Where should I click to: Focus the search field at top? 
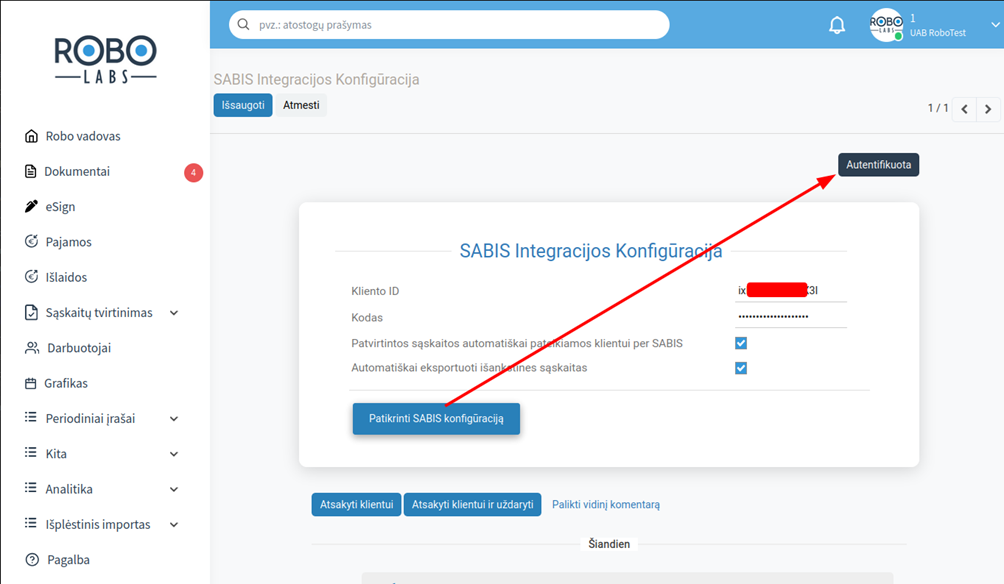point(449,25)
